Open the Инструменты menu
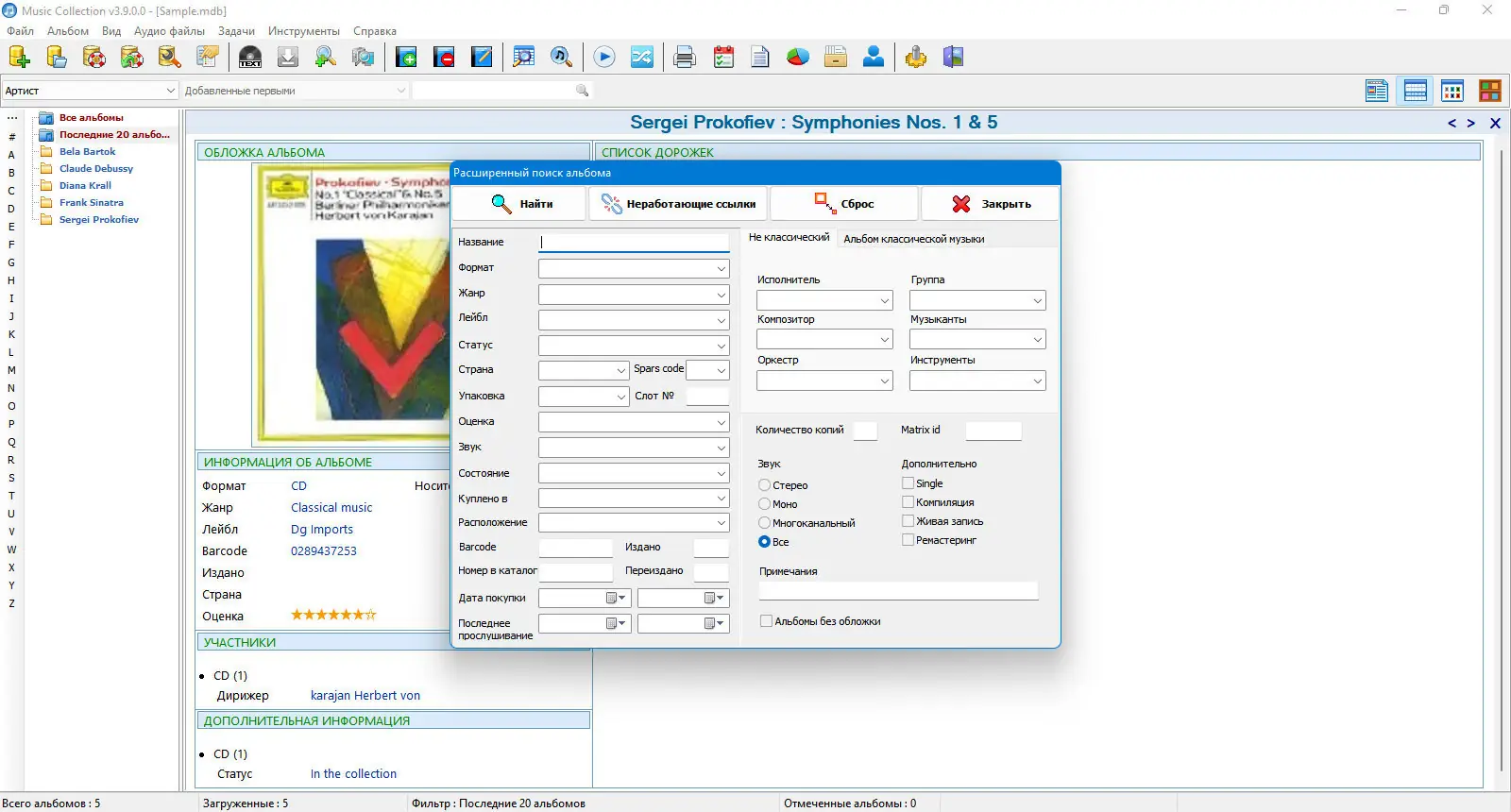 point(303,31)
